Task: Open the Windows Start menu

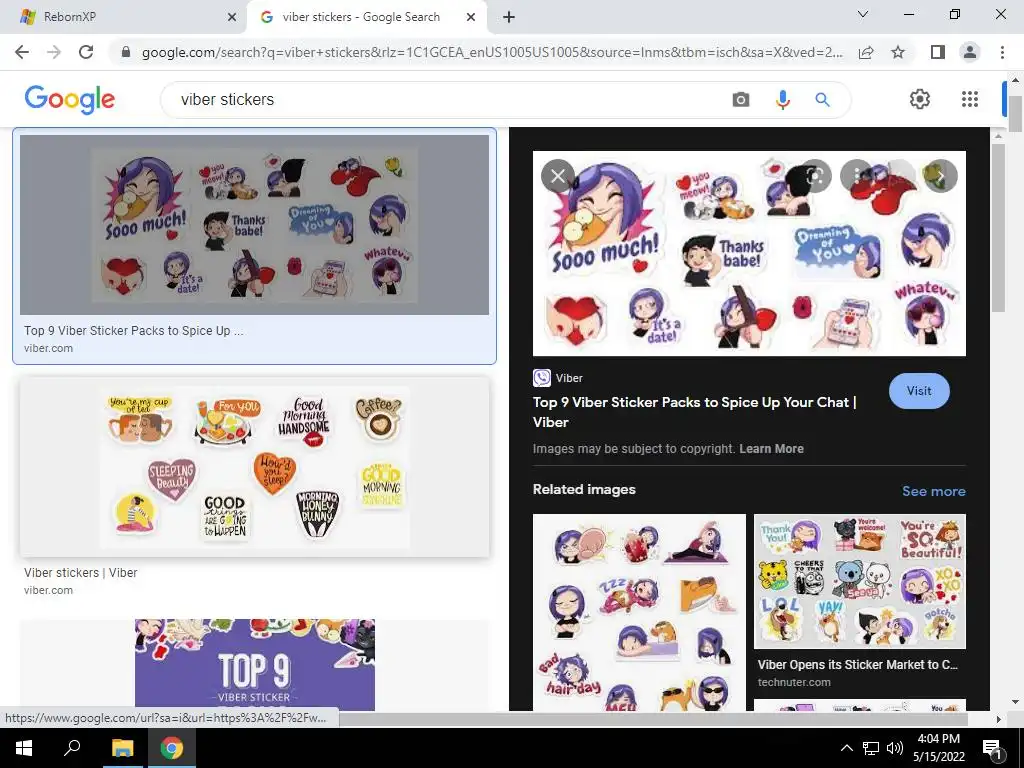Action: point(24,748)
